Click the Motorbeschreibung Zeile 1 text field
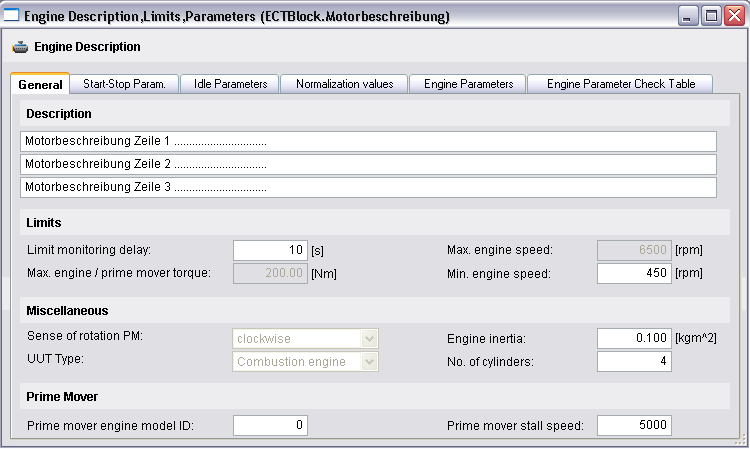 pos(368,142)
